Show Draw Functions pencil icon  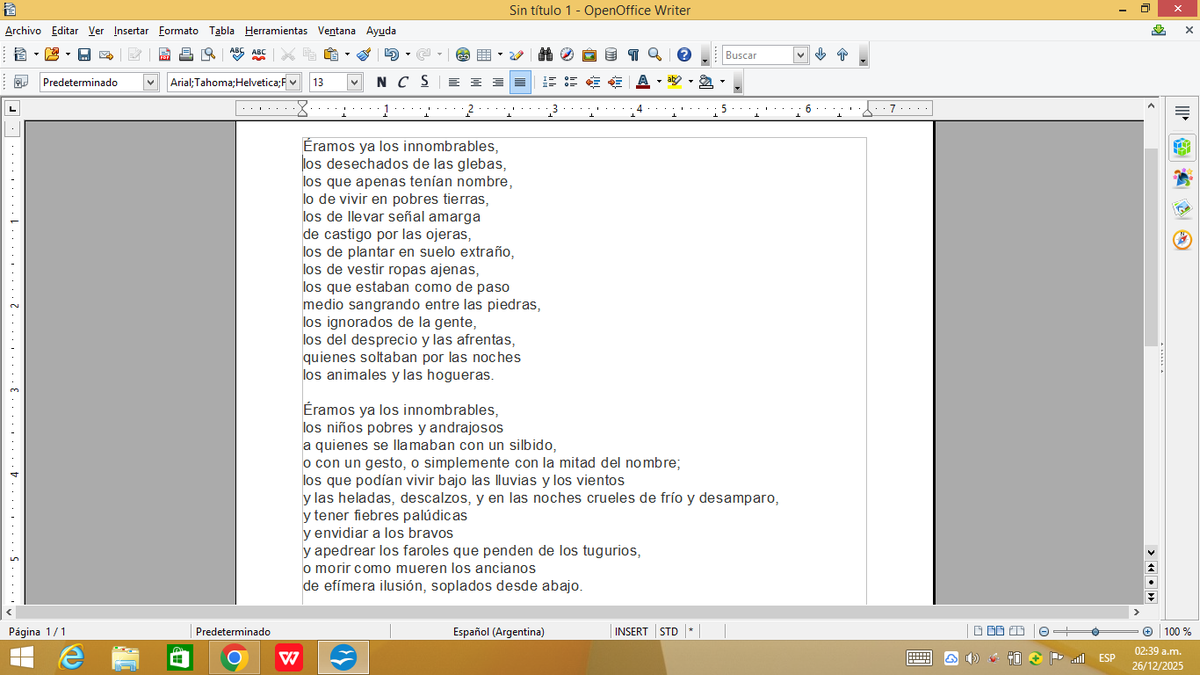(517, 55)
